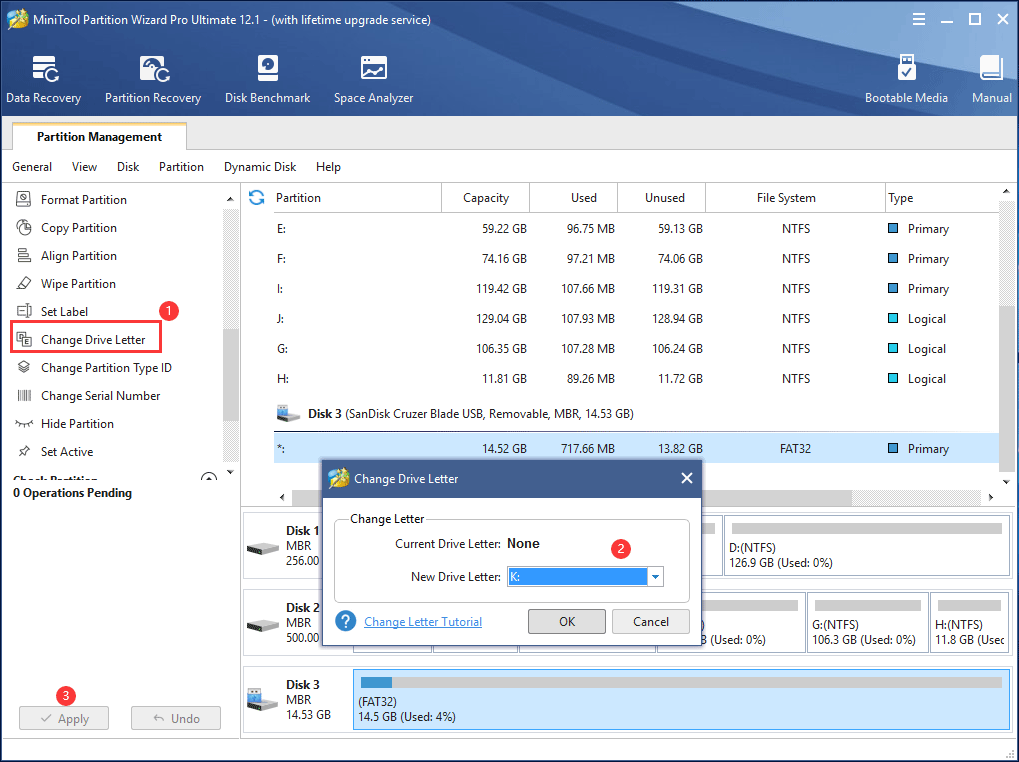1019x762 pixels.
Task: Select the Disk 1 drive icon in disk map
Action: click(x=263, y=548)
